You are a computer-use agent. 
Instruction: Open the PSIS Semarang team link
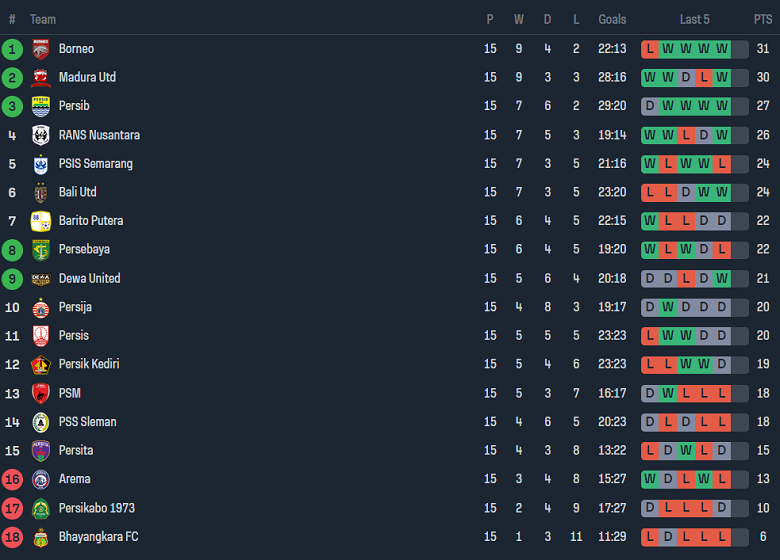(x=95, y=164)
